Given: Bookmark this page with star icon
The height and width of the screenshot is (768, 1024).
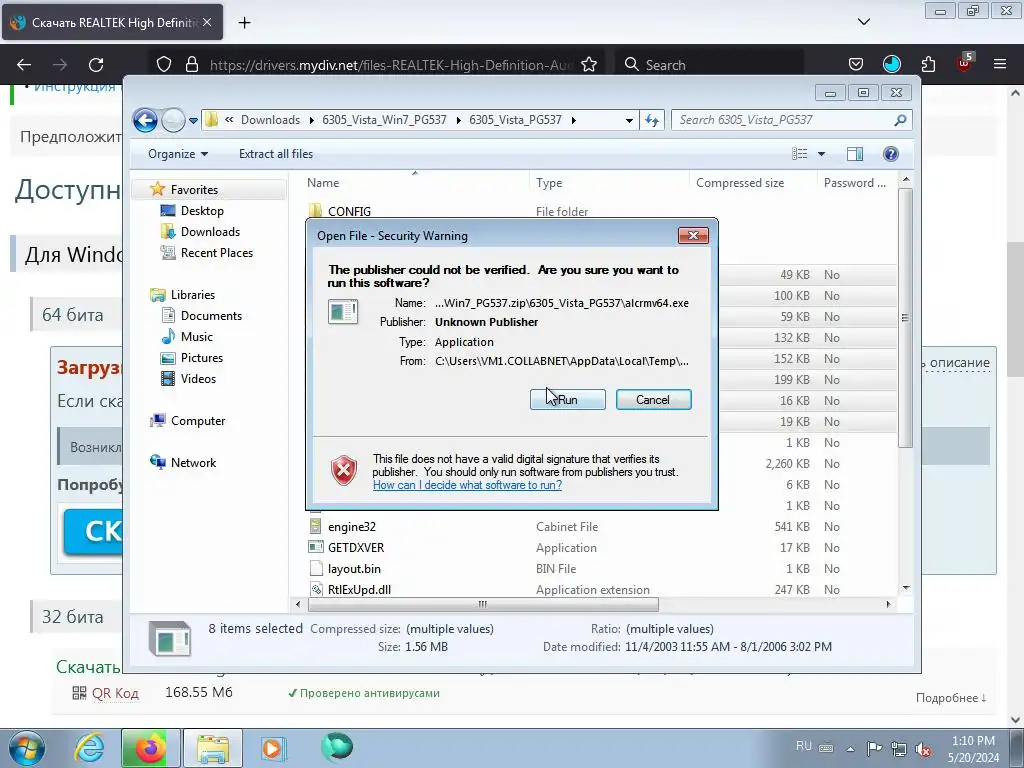Looking at the screenshot, I should tap(588, 65).
